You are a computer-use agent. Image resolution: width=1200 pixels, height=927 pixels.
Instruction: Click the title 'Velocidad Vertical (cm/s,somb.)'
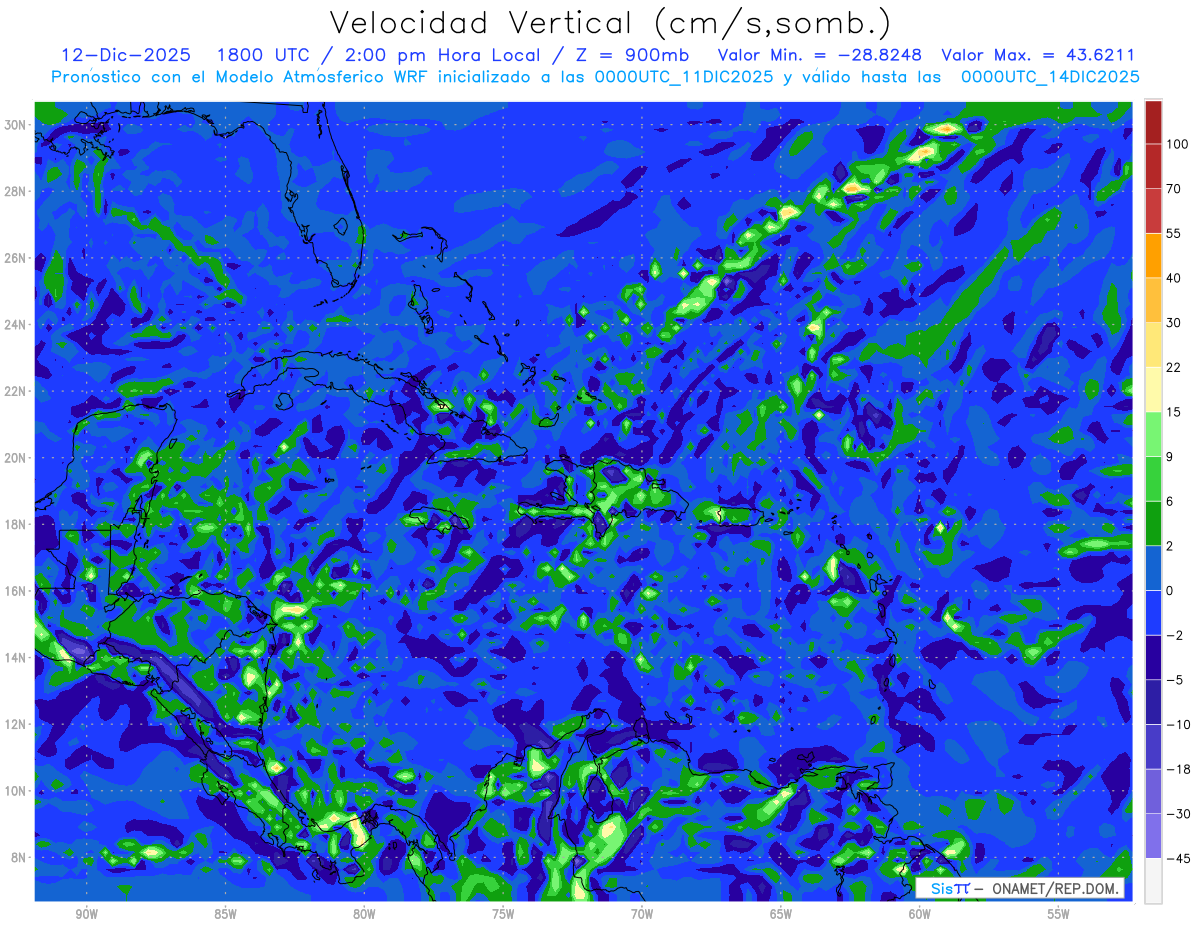coord(610,23)
